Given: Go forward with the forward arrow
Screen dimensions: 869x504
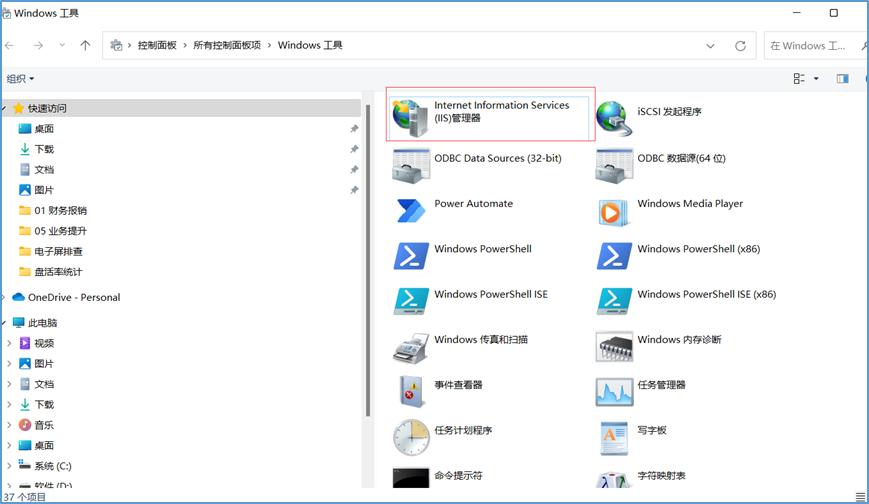Looking at the screenshot, I should coord(38,45).
